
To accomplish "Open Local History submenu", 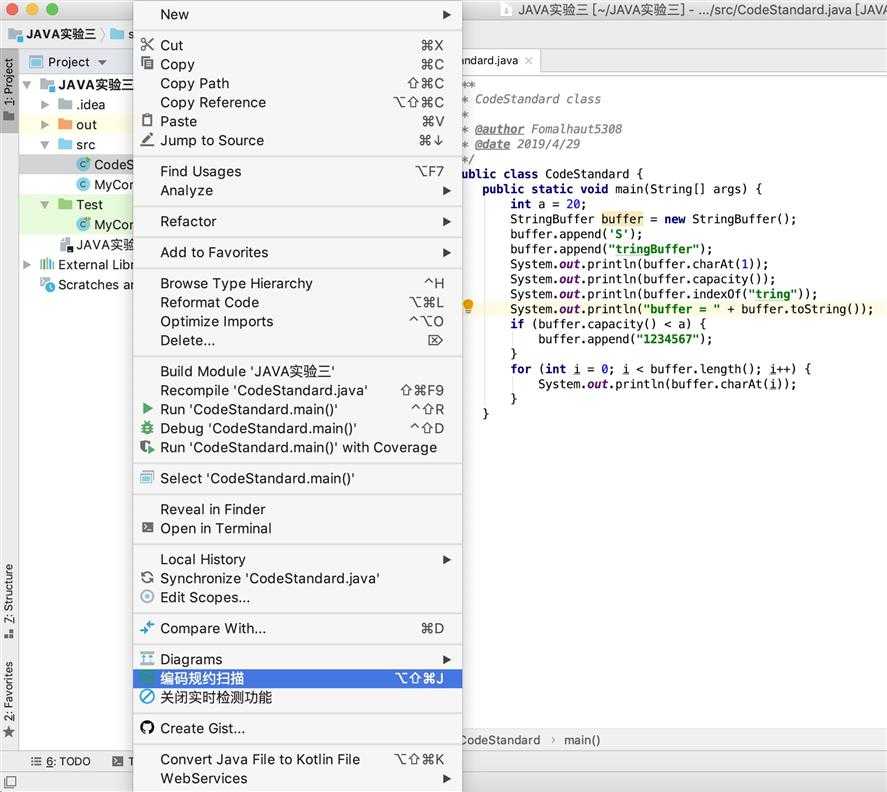I will [x=298, y=559].
